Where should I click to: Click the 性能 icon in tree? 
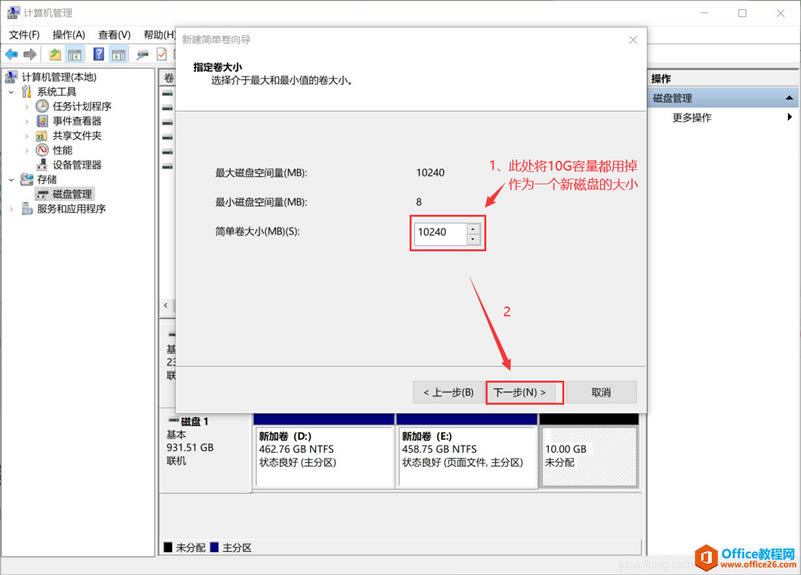pos(42,150)
